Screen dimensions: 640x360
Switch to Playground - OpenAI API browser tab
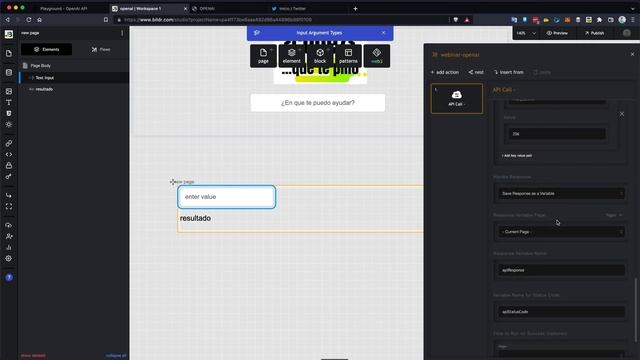coord(63,8)
